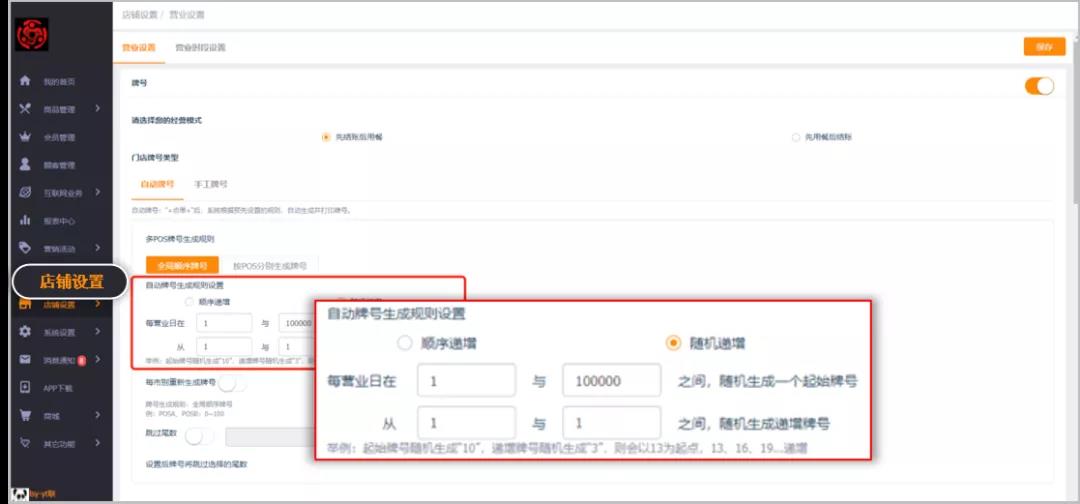Click the 营销活动 tag icon

click(26, 248)
